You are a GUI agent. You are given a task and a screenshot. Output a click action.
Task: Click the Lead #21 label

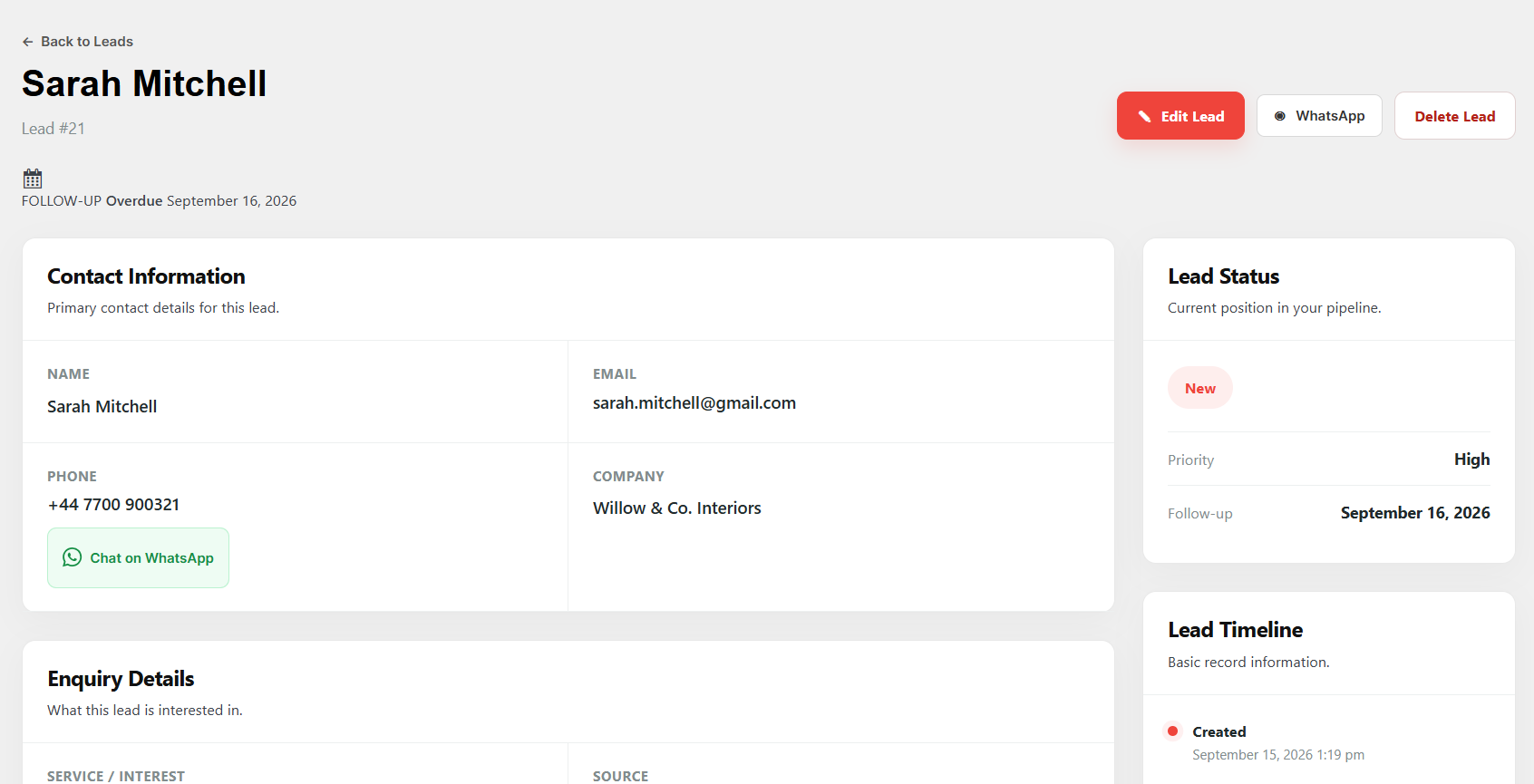click(53, 129)
